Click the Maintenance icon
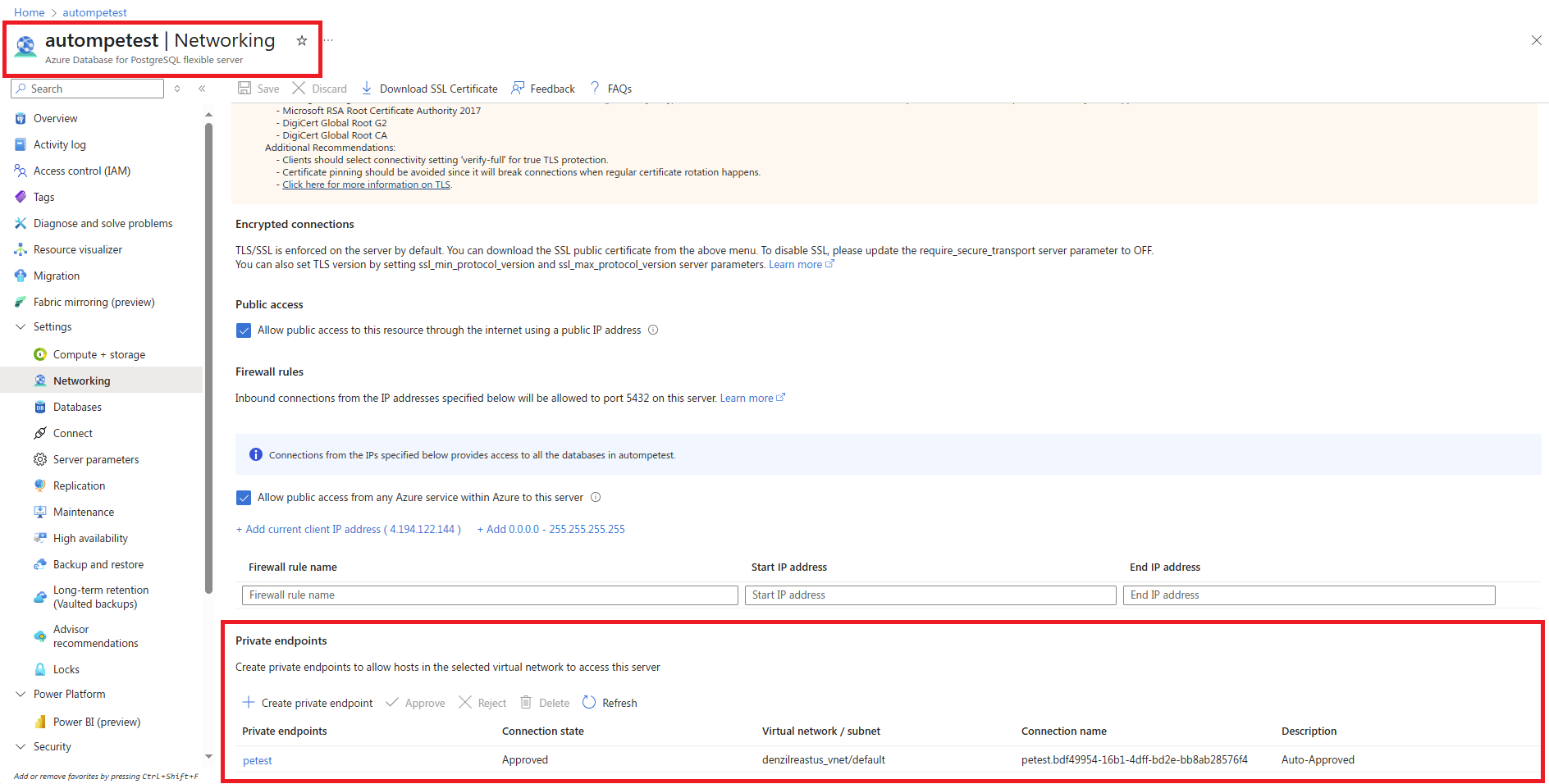Viewport: 1549px width, 784px height. 40,513
